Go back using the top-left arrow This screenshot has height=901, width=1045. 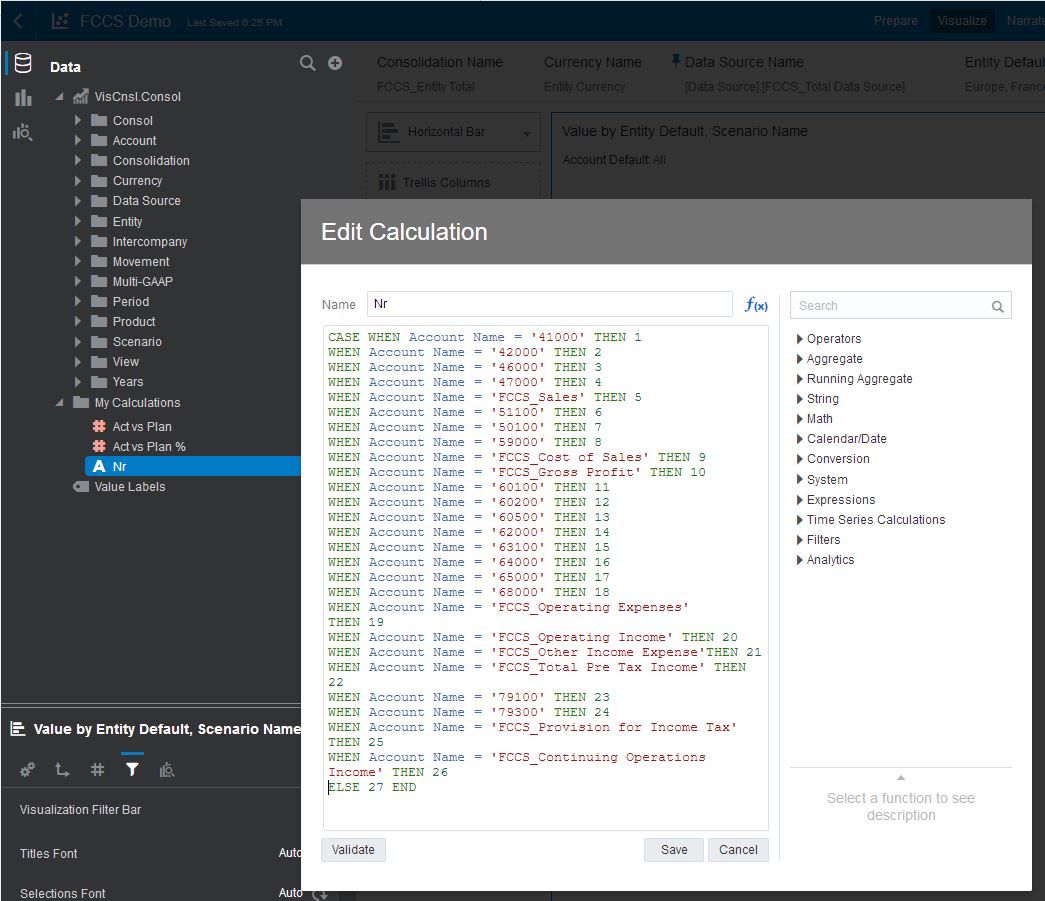click(x=18, y=21)
